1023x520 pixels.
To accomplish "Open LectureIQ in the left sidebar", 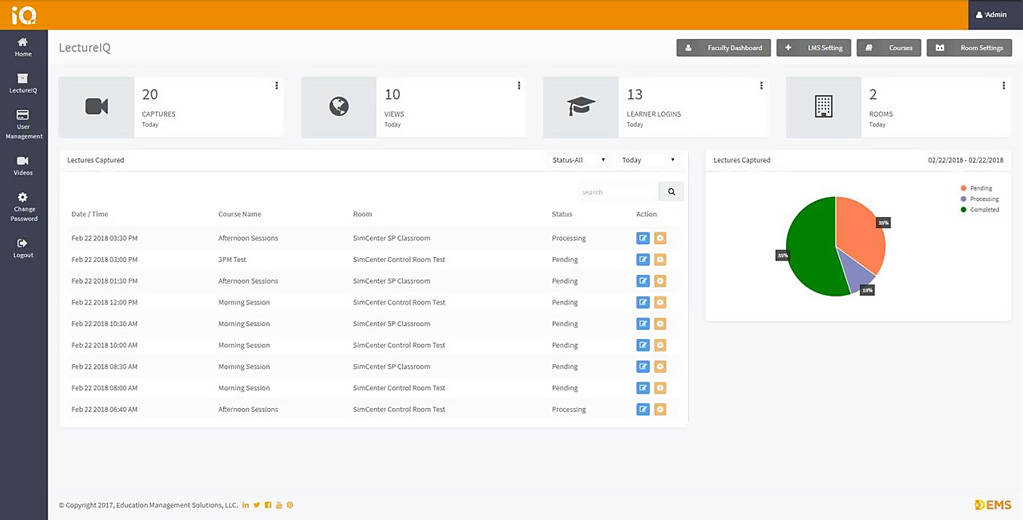I will click(x=23, y=83).
